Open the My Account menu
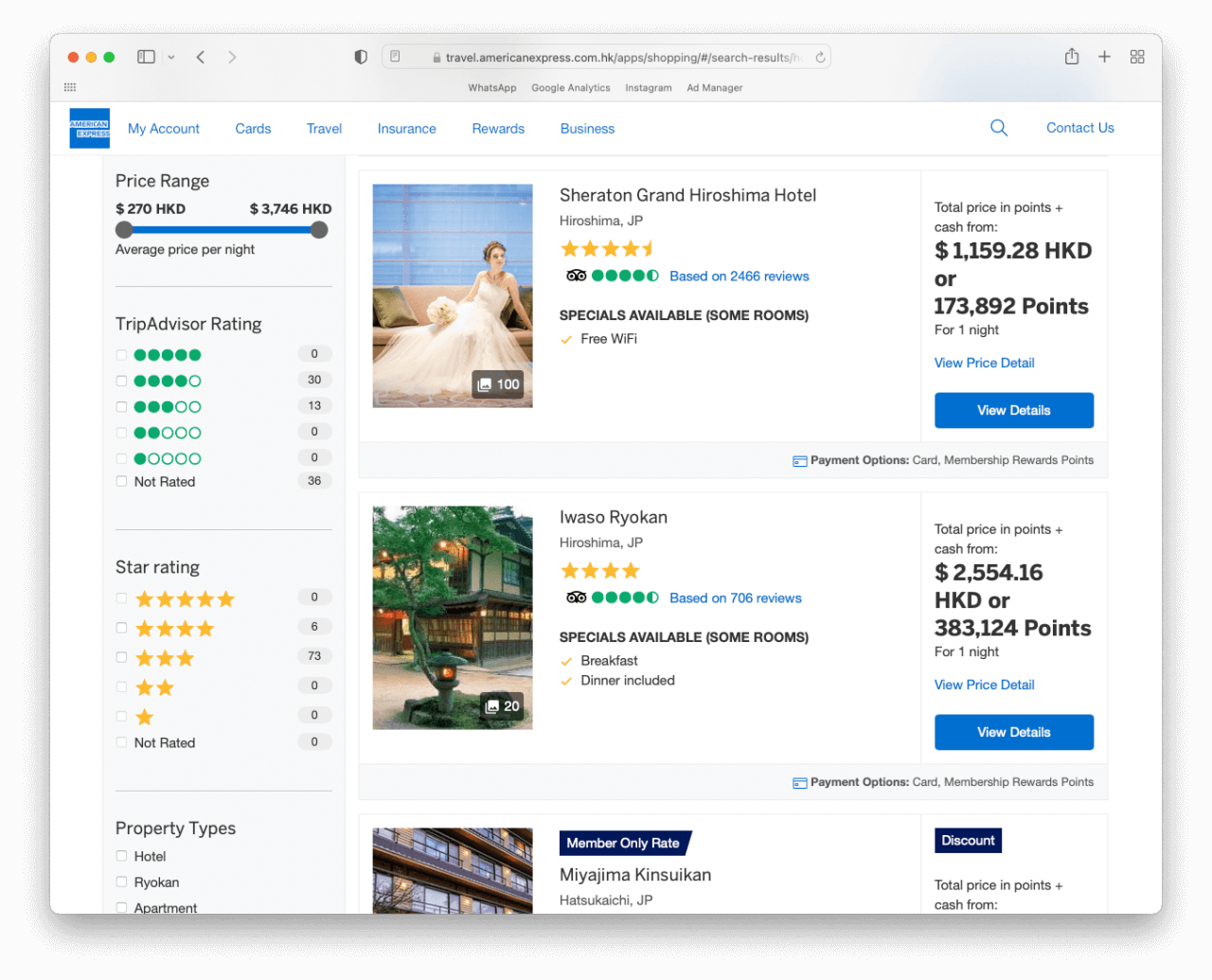 [164, 129]
